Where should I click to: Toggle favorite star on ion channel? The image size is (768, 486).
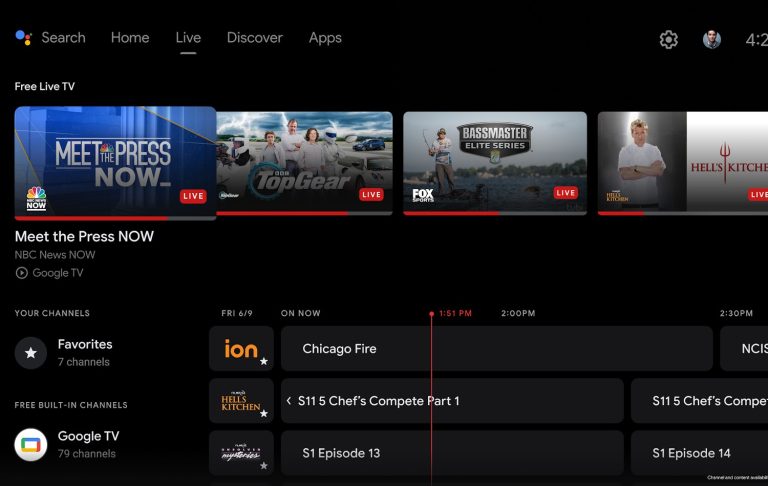click(x=264, y=361)
